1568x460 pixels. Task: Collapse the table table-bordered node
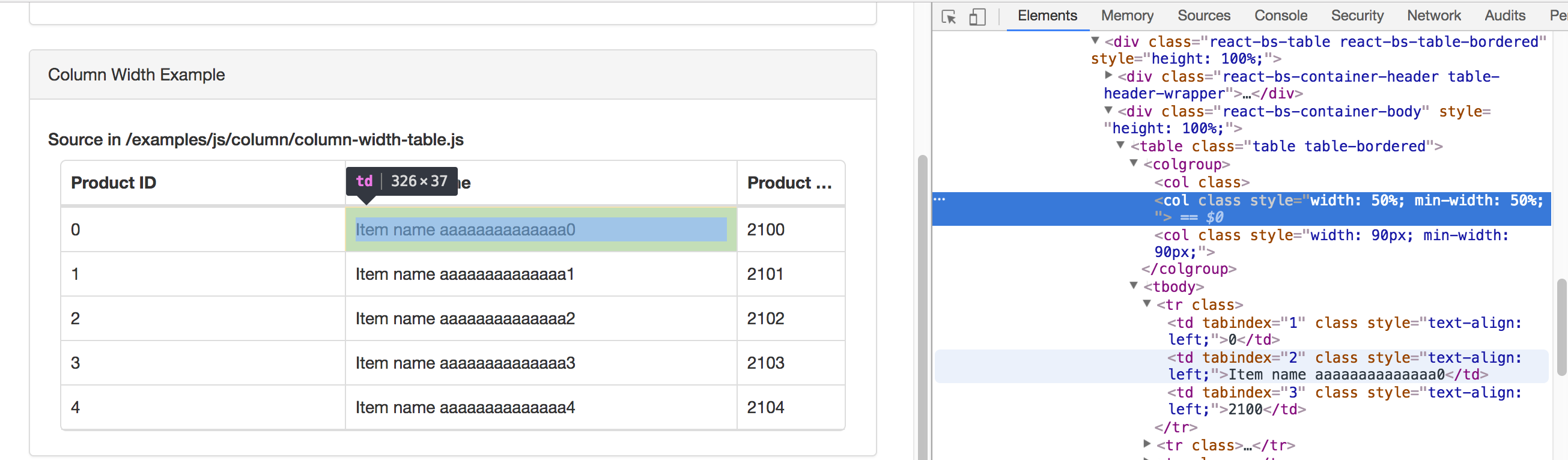tap(1120, 146)
